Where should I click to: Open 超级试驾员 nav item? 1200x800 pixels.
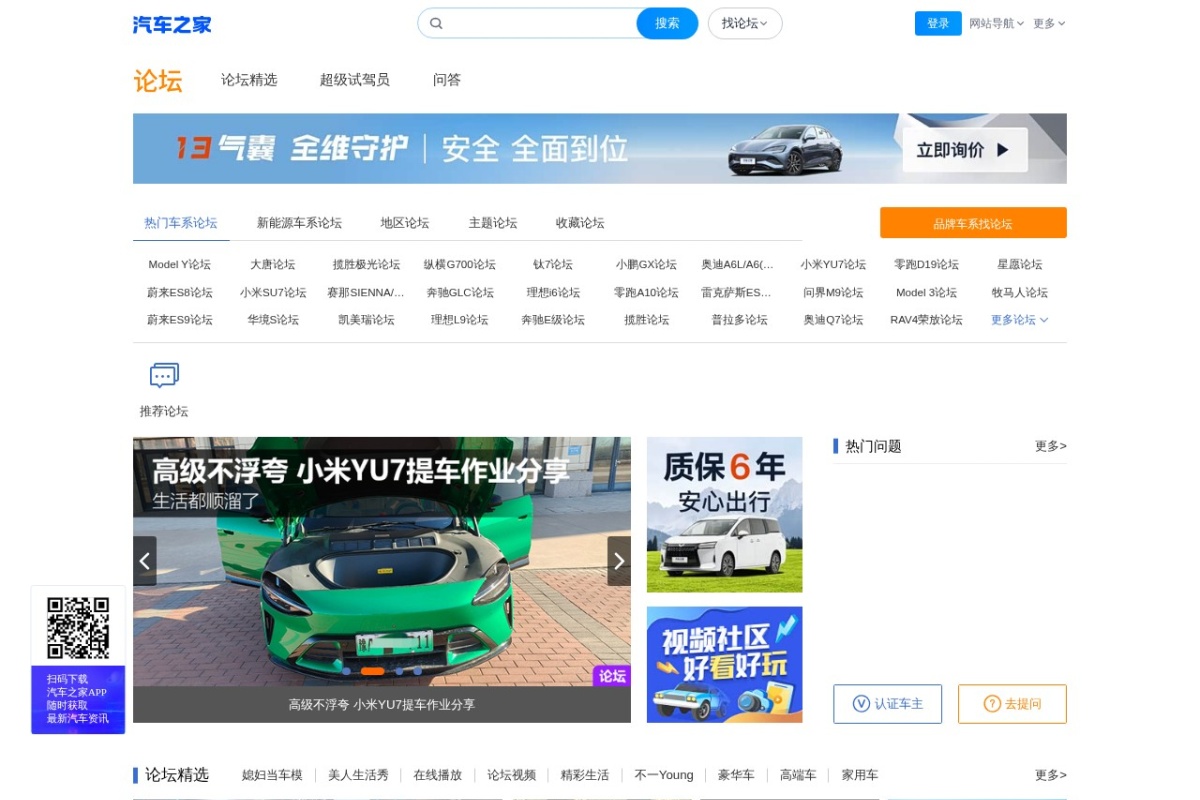tap(355, 80)
